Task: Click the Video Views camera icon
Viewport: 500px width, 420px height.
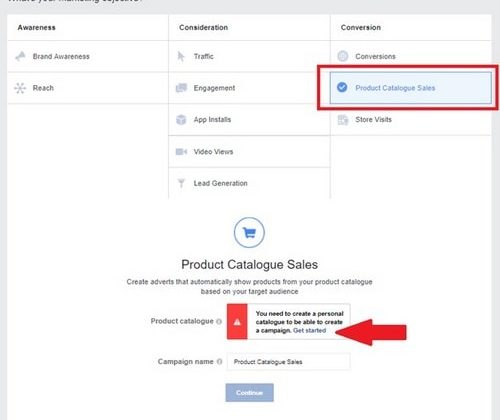Action: click(x=181, y=152)
